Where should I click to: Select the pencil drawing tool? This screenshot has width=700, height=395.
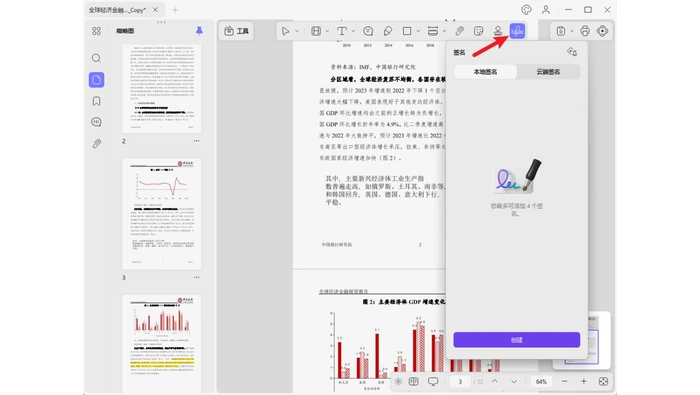(x=388, y=31)
